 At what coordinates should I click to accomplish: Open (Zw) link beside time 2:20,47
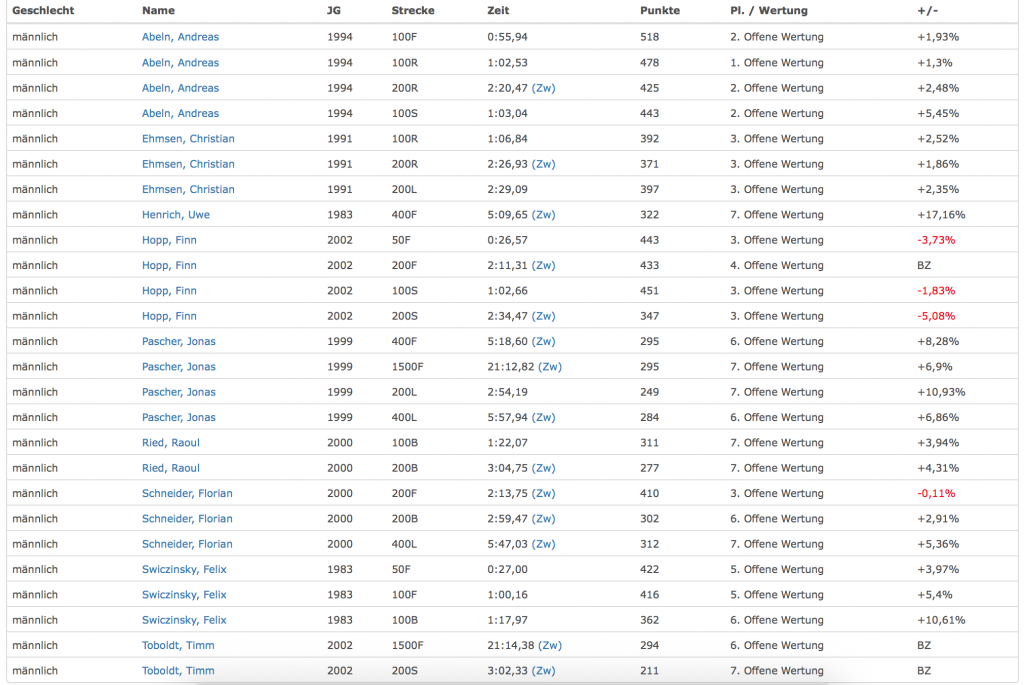(x=543, y=88)
